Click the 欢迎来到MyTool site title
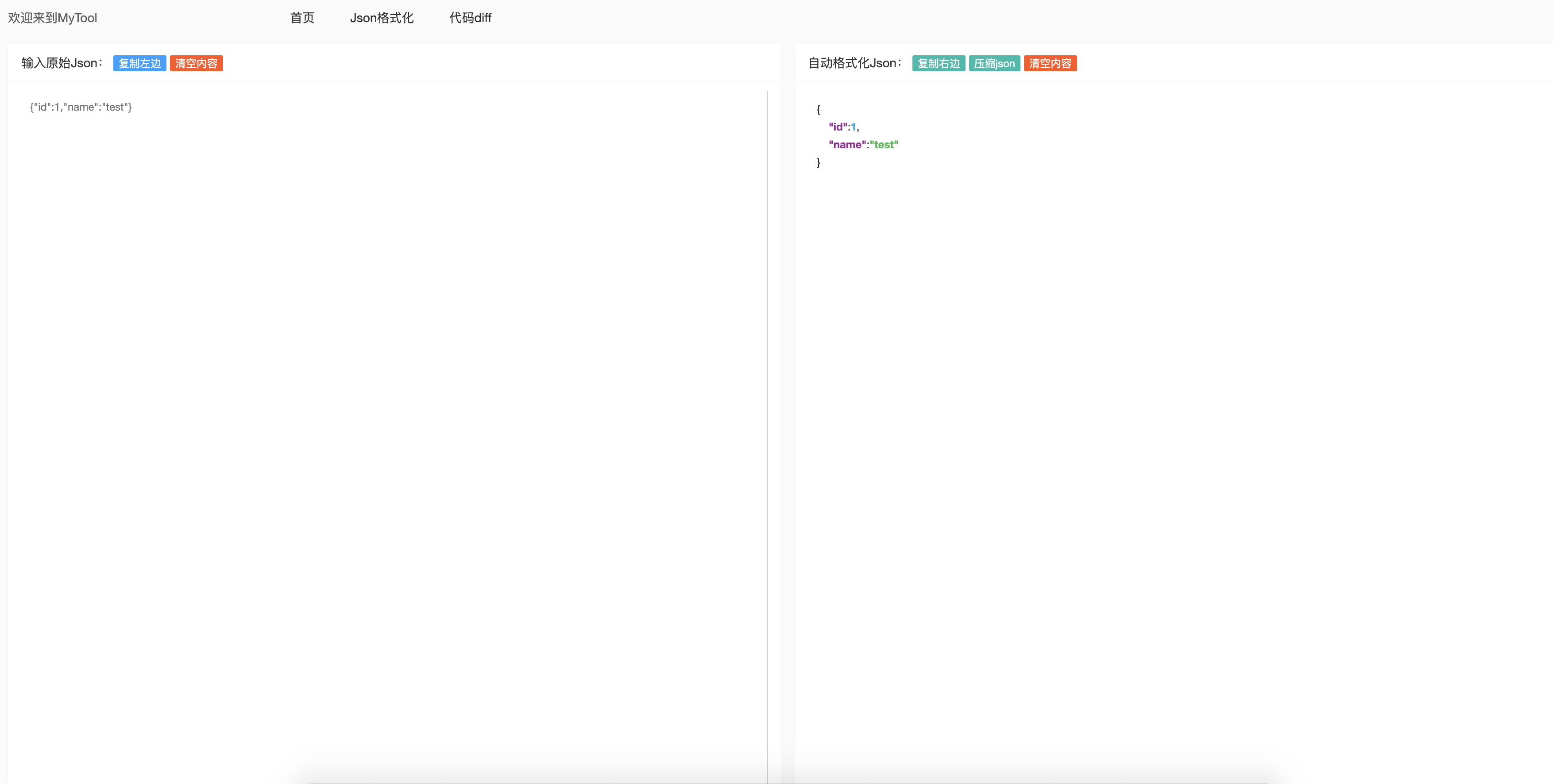 [x=52, y=18]
